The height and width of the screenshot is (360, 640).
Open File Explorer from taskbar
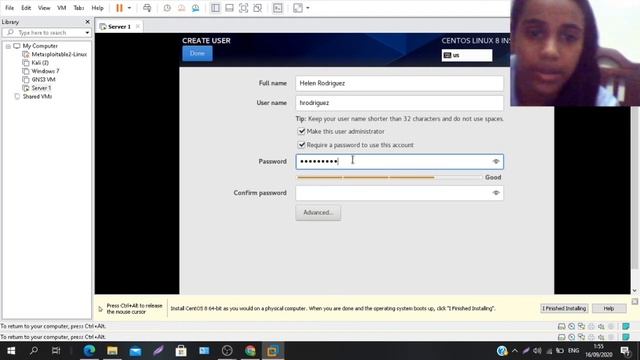pos(112,351)
